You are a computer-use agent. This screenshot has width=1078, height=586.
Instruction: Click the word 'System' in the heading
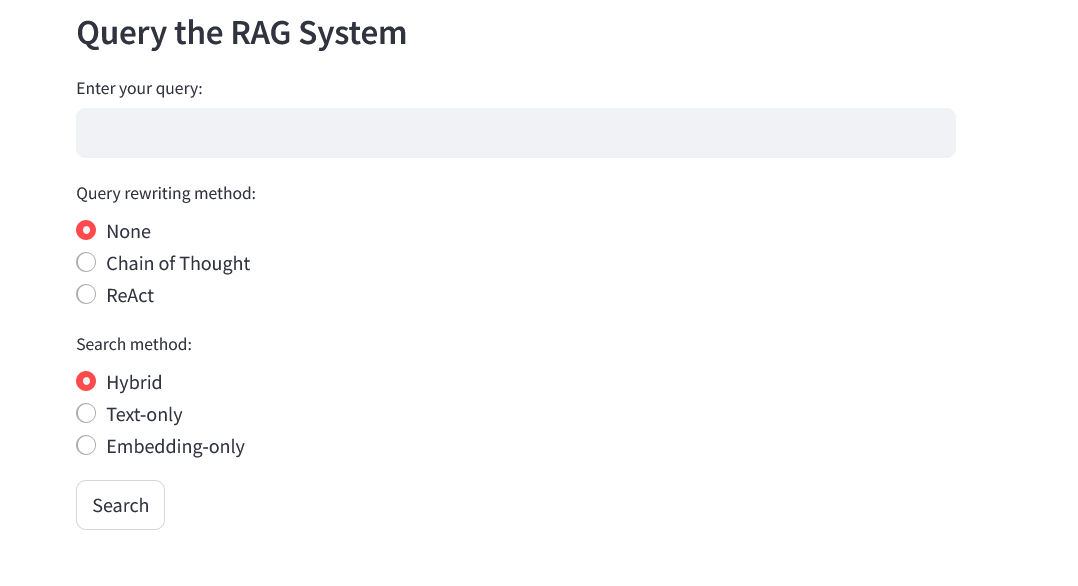point(353,34)
